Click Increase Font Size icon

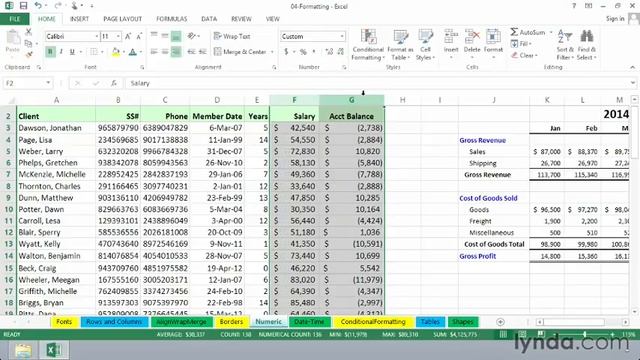pos(128,36)
